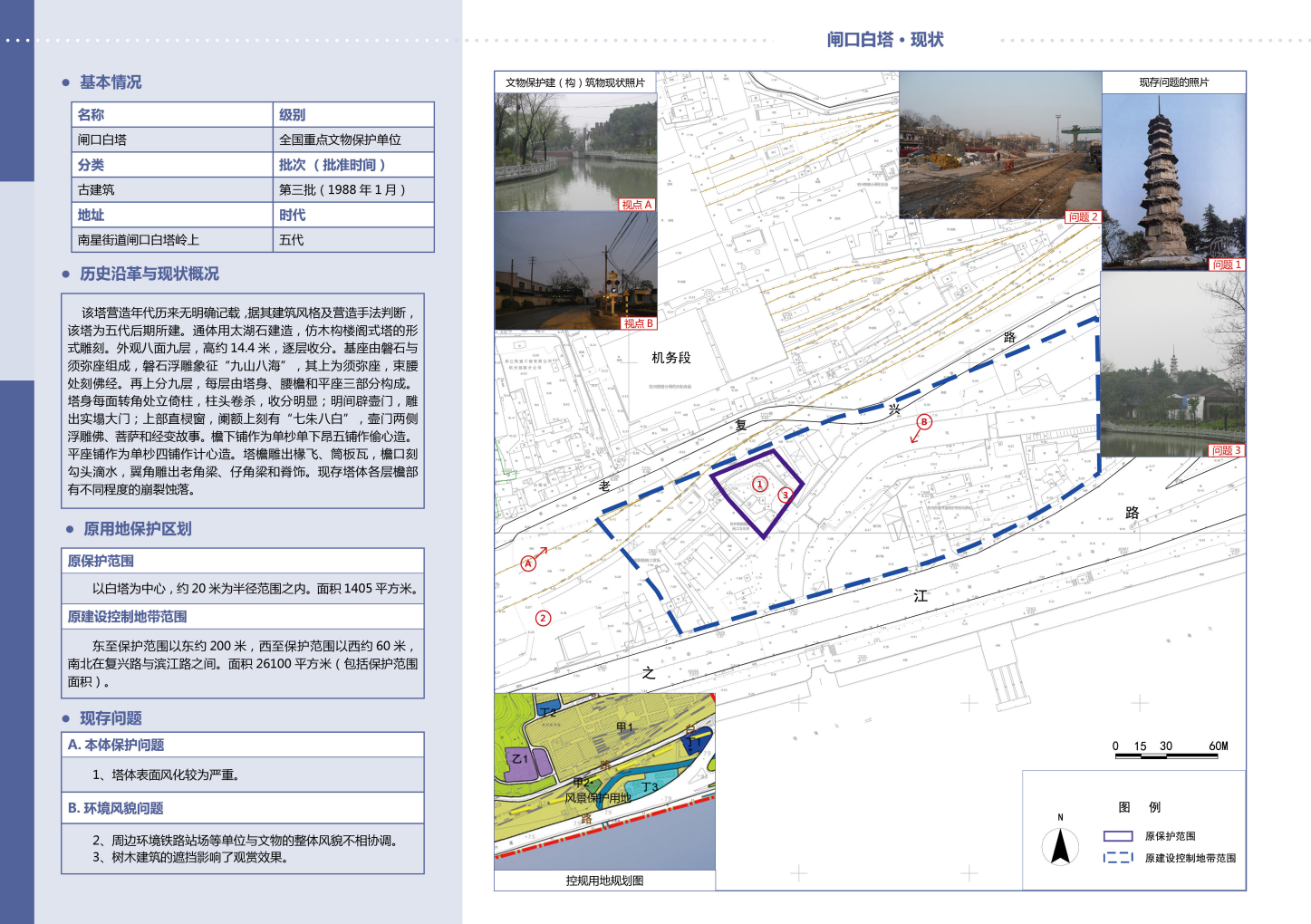Click the 原保护范围 box heading
The image size is (1311, 924).
pyautogui.click(x=101, y=561)
